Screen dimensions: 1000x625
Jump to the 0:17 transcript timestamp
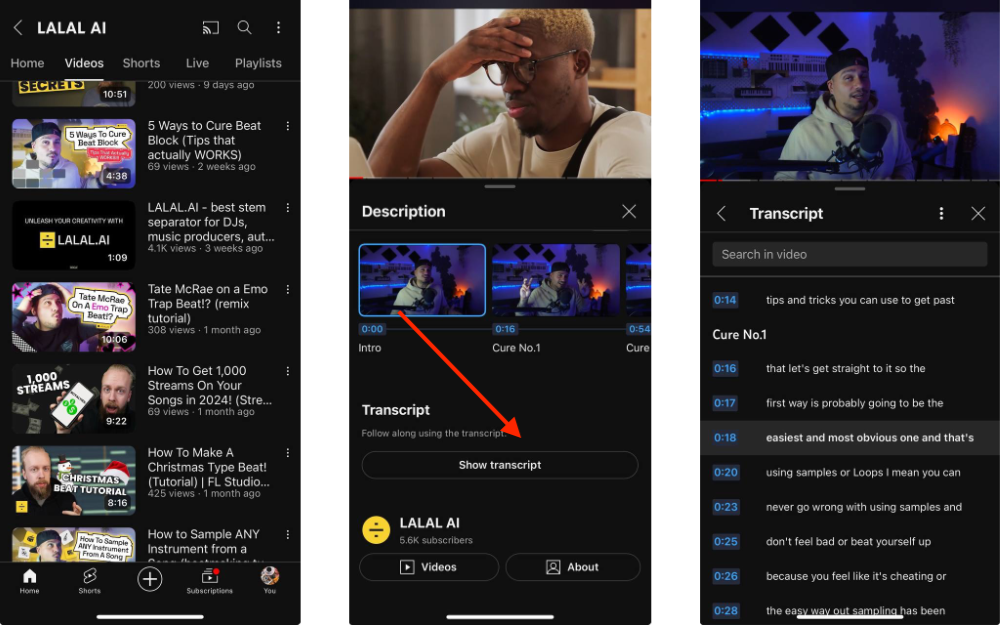click(725, 403)
